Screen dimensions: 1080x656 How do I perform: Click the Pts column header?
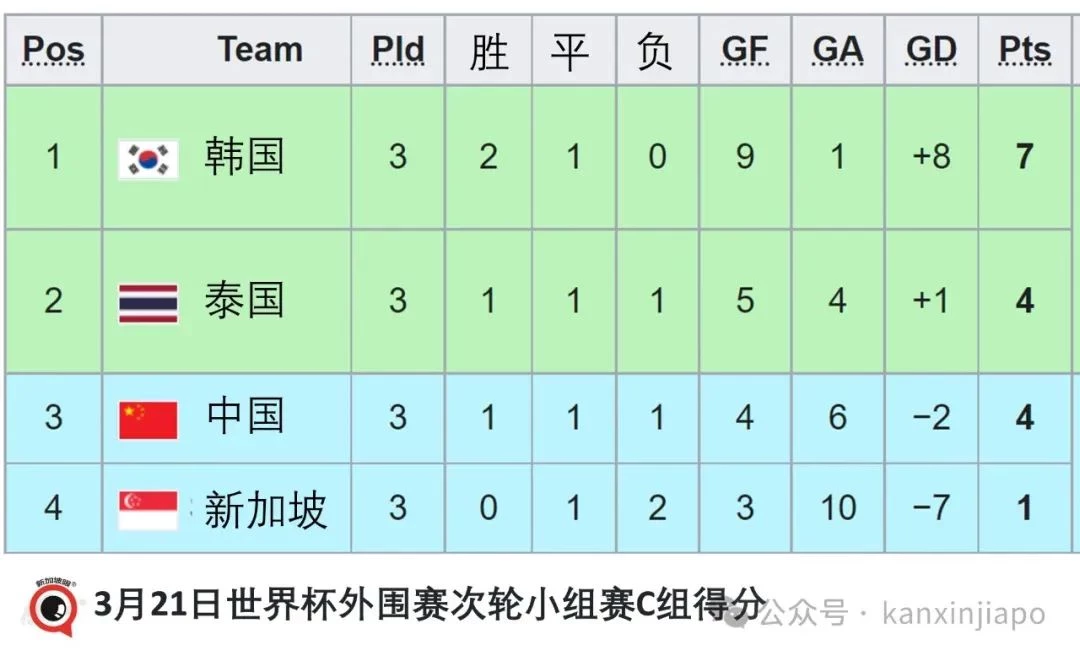[x=1025, y=50]
